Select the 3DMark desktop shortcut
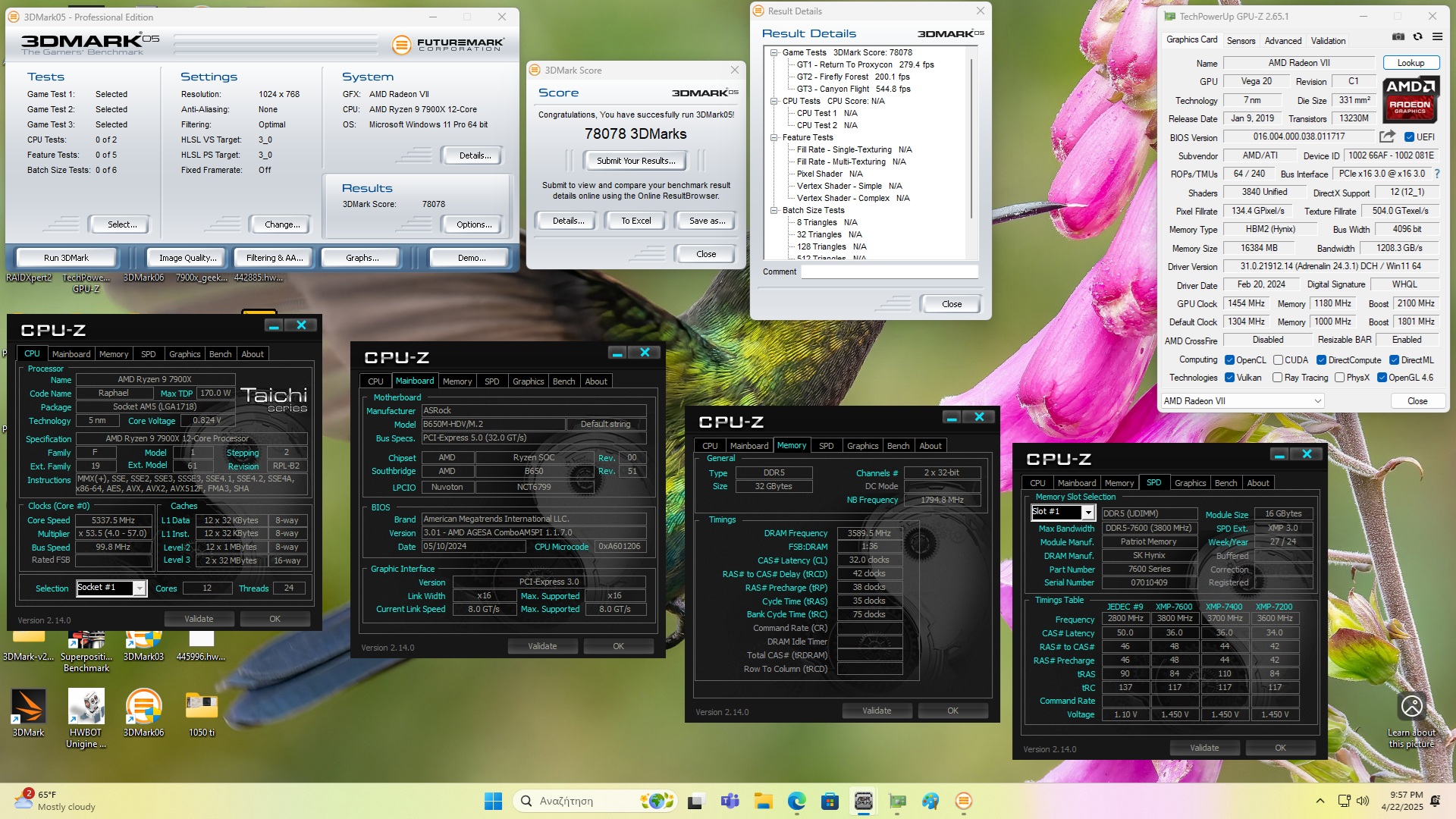 coord(28,714)
